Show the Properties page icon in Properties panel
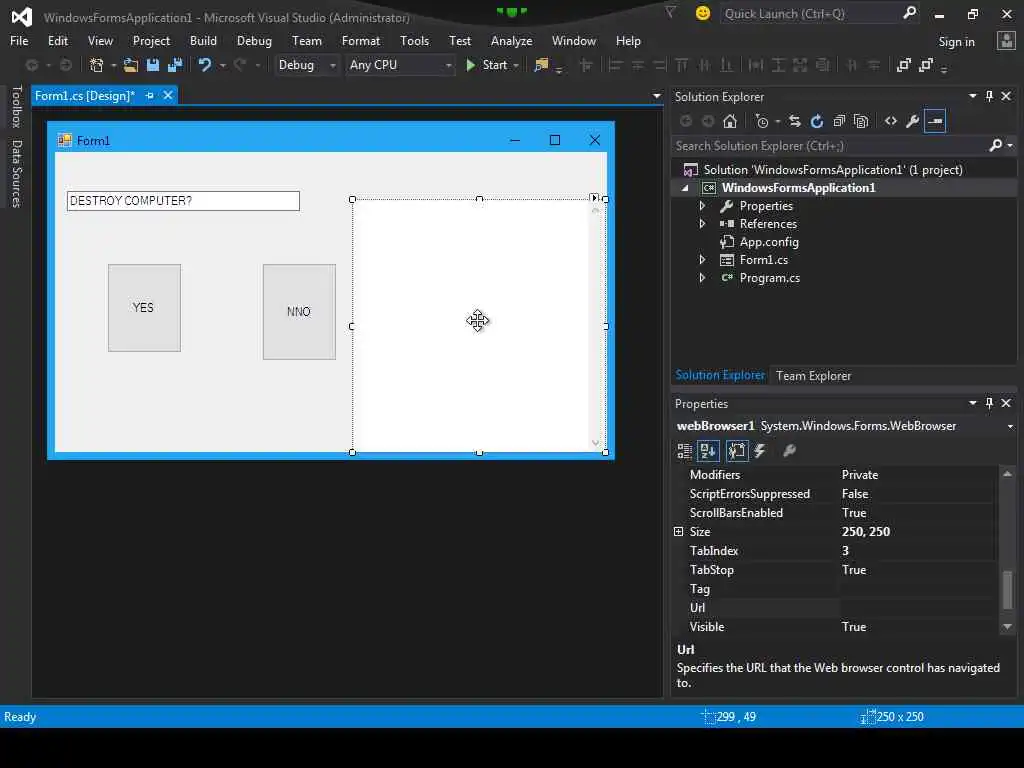Image resolution: width=1024 pixels, height=768 pixels. pos(737,451)
